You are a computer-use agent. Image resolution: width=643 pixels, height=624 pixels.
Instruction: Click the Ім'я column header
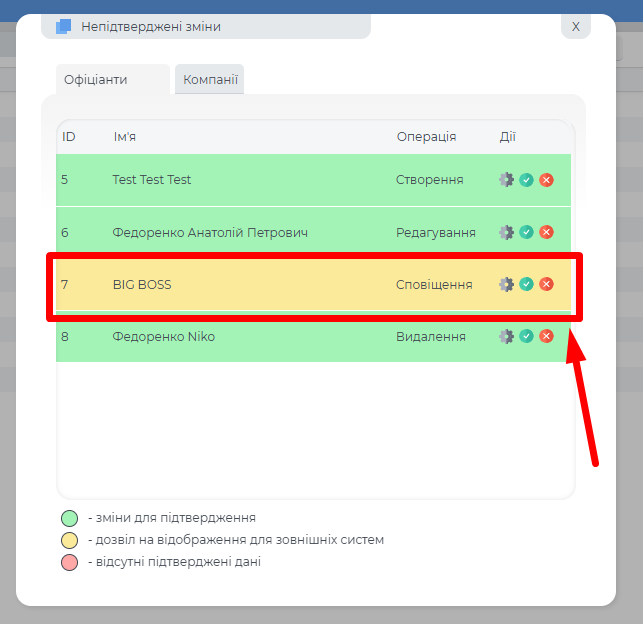click(x=124, y=137)
